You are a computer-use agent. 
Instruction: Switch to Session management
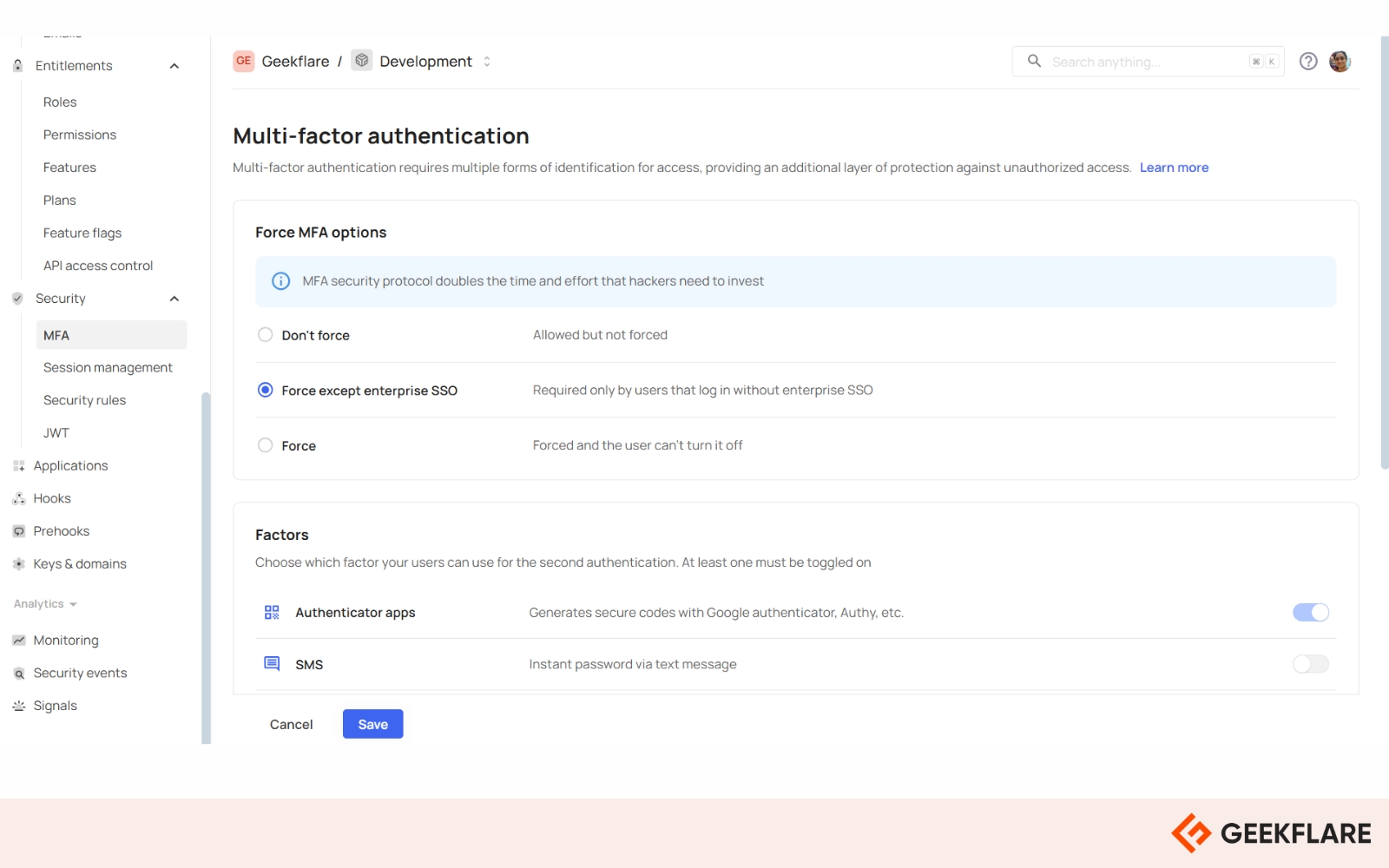(x=108, y=366)
